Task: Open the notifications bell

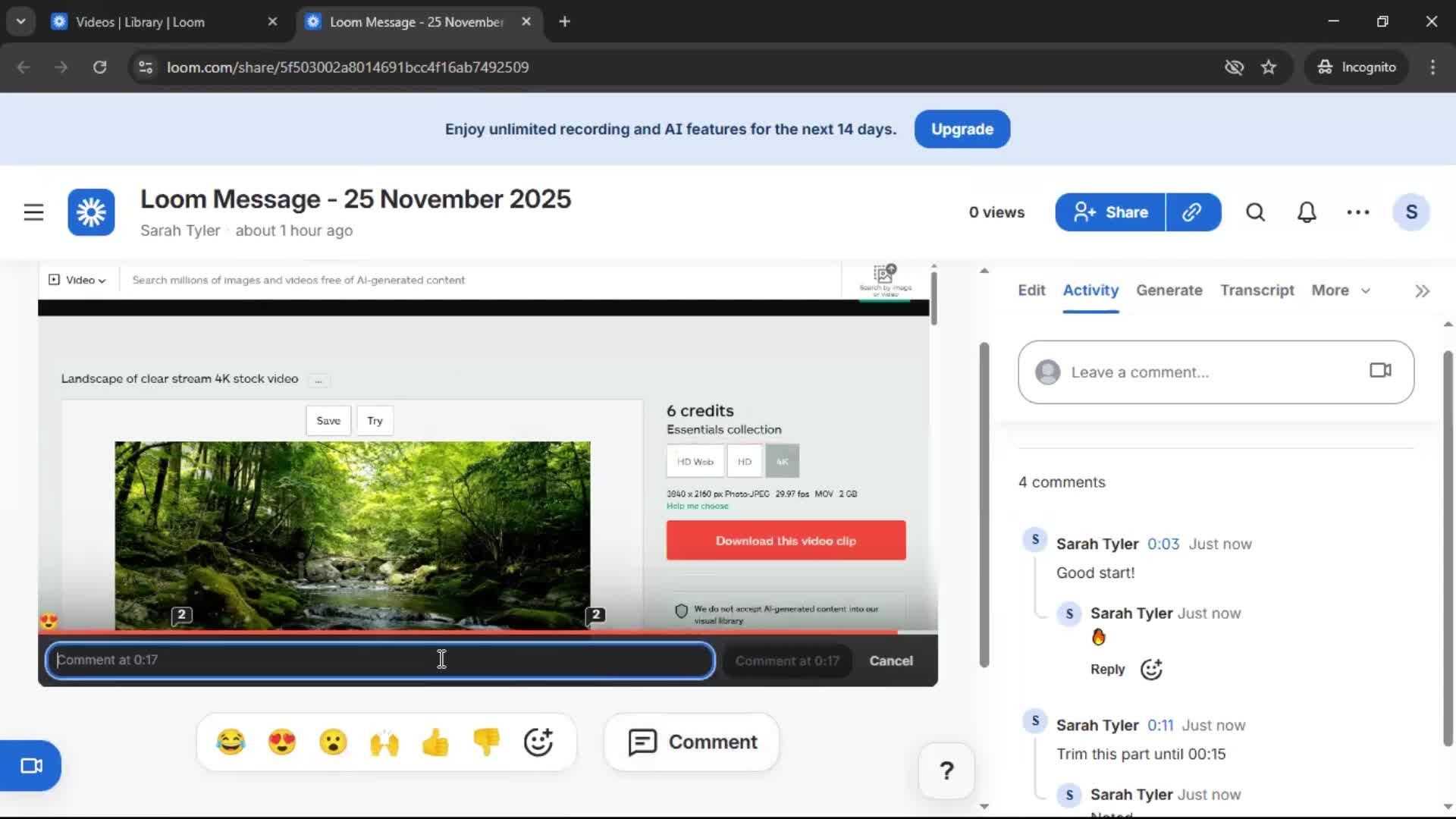Action: click(1306, 212)
